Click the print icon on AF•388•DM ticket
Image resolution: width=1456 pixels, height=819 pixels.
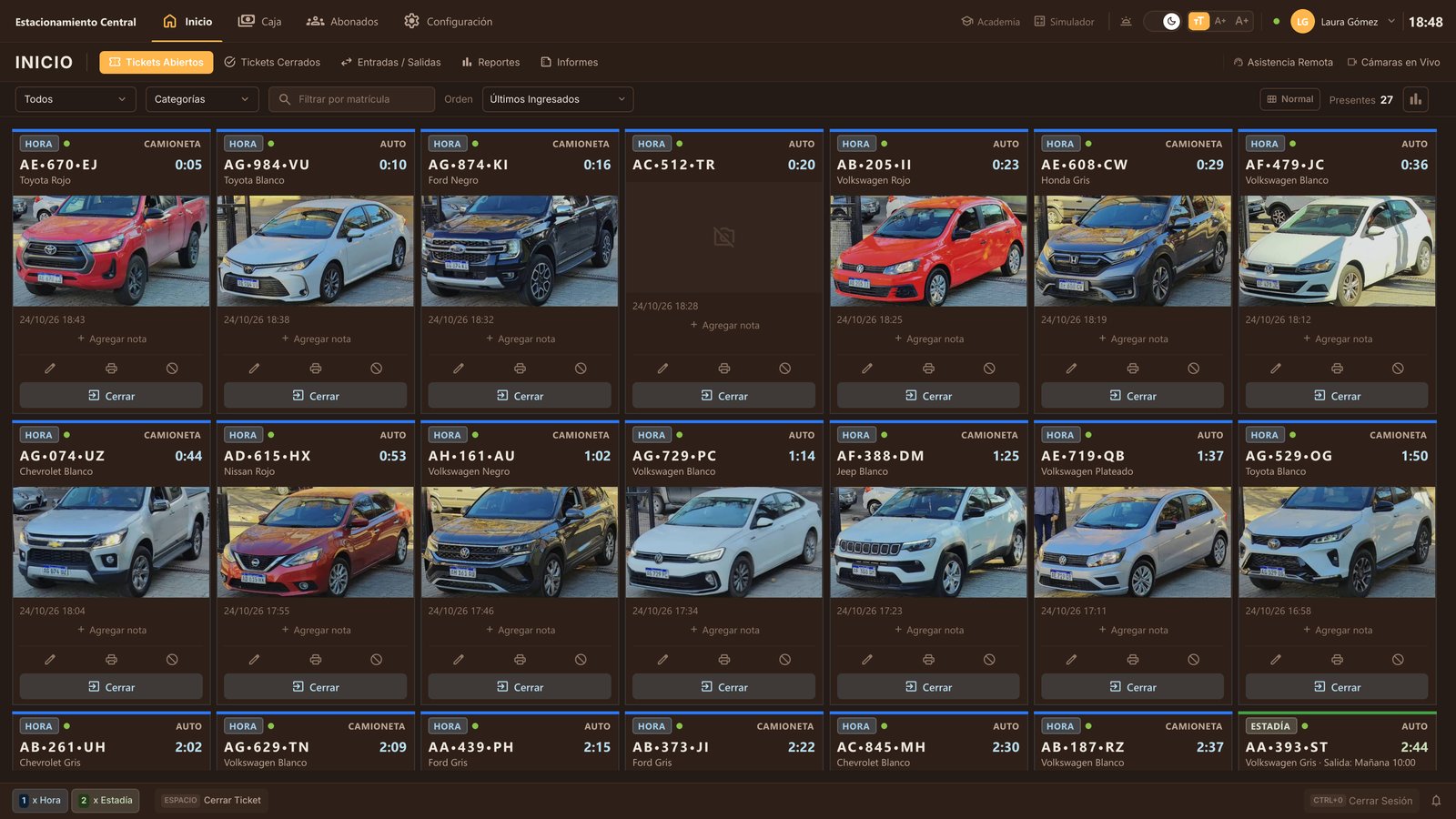(x=928, y=660)
